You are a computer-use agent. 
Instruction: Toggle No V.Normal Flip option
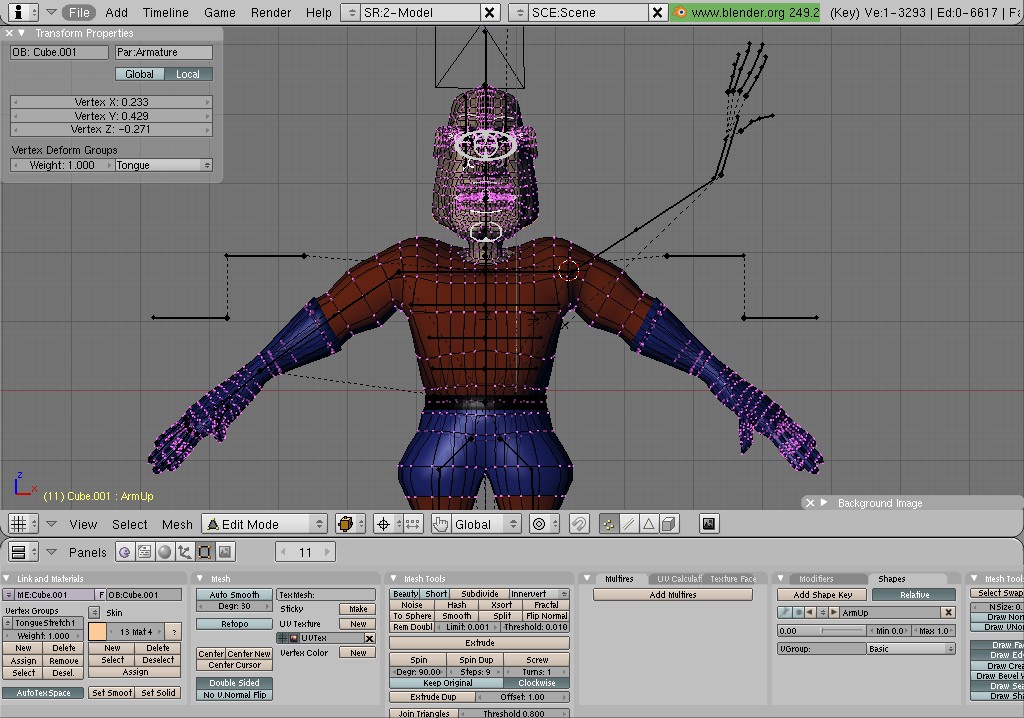(x=234, y=694)
